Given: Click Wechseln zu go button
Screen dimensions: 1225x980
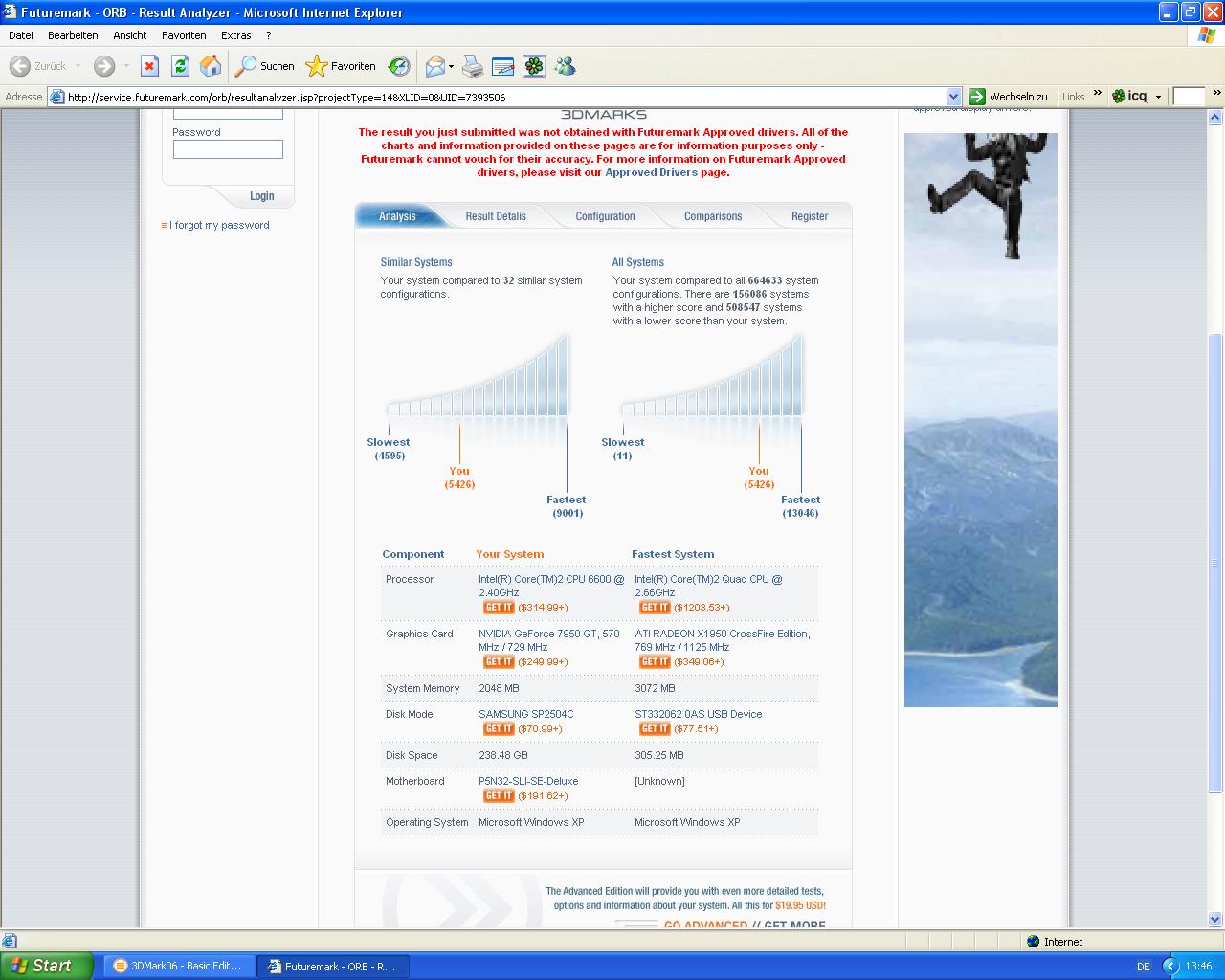Looking at the screenshot, I should (1008, 97).
